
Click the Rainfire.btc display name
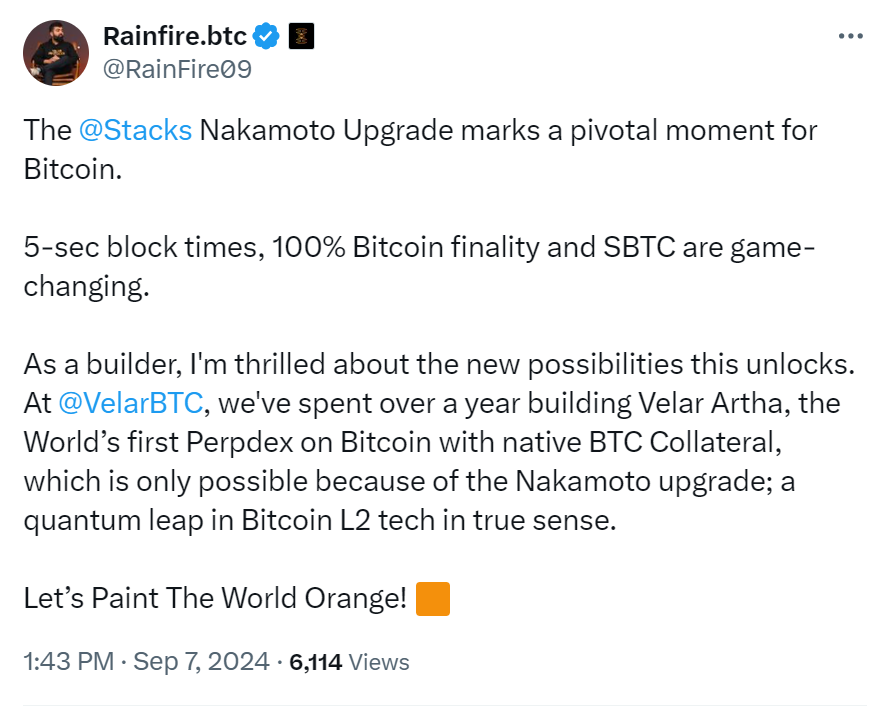(174, 37)
